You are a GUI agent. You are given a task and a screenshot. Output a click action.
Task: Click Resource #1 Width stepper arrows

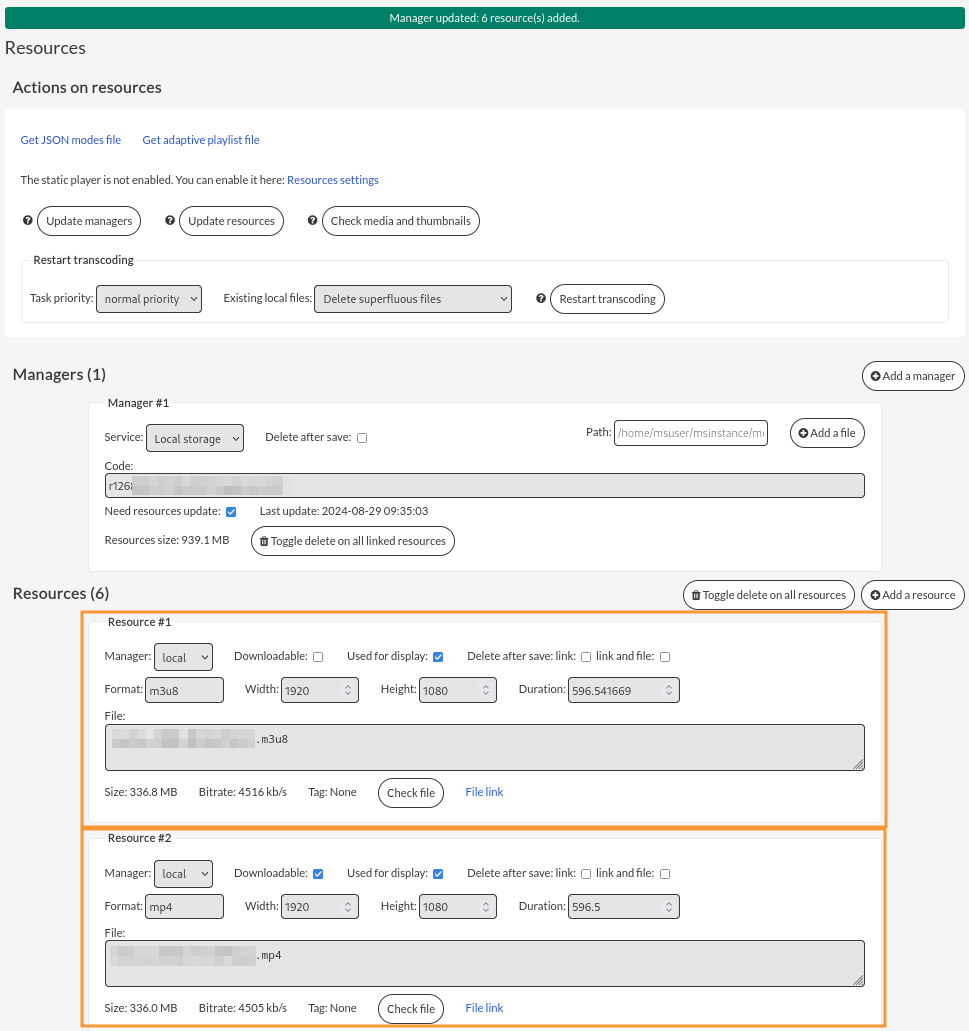pyautogui.click(x=348, y=690)
